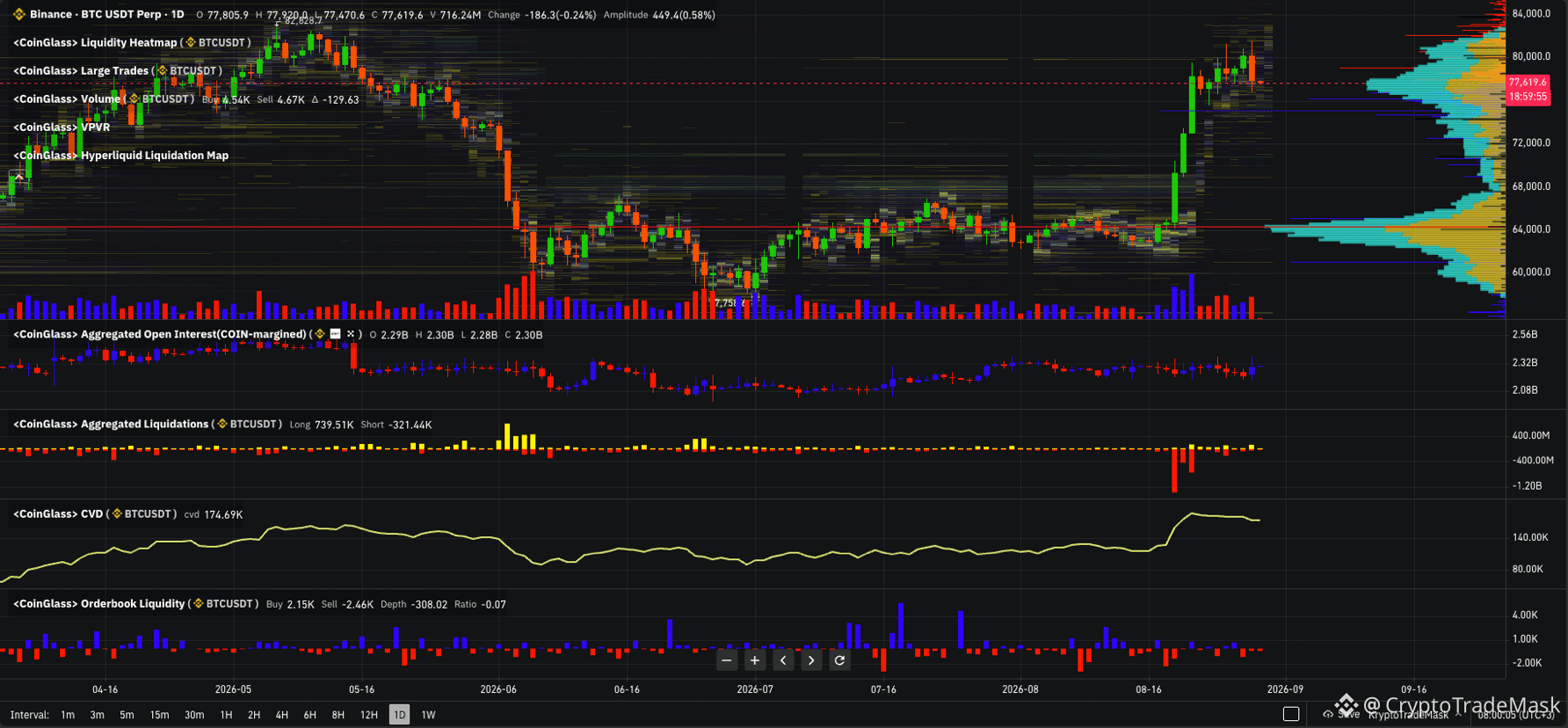The width and height of the screenshot is (1568, 728).
Task: Click the 2026-07 date on the time axis
Action: pos(755,689)
